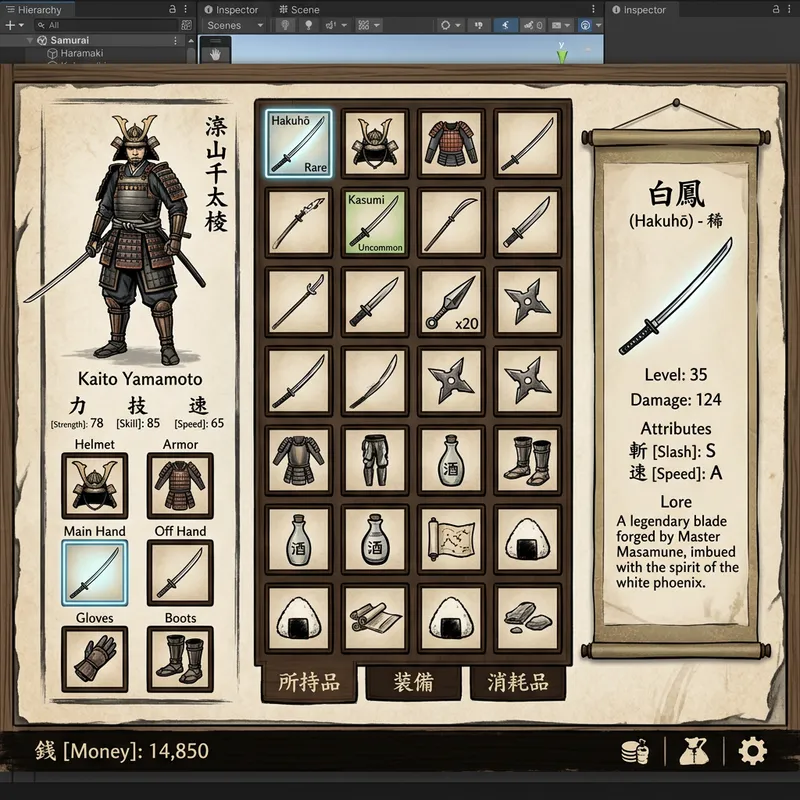
Task: Click the Helmet equipment slot
Action: click(x=95, y=485)
